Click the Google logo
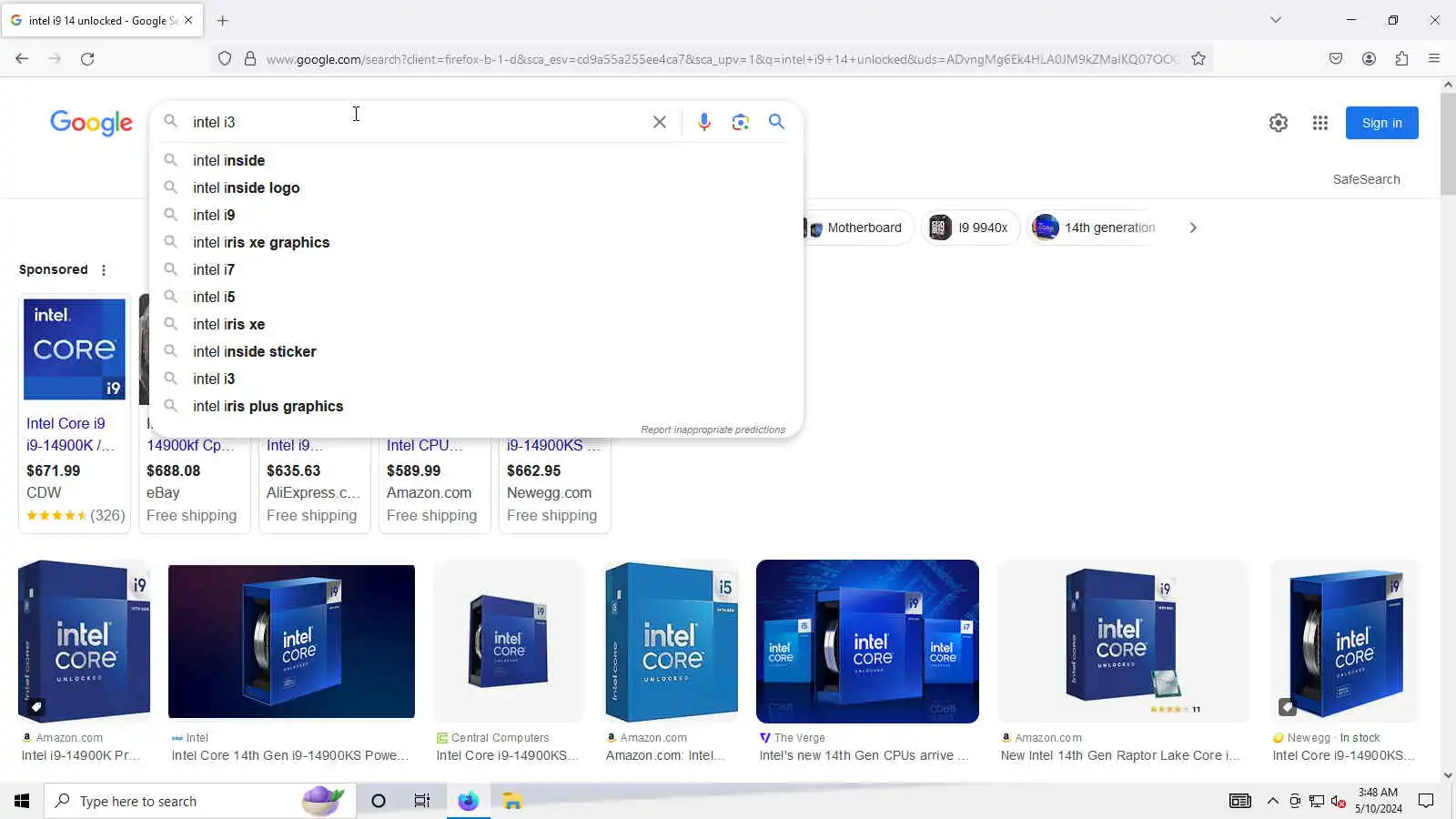Image resolution: width=1456 pixels, height=819 pixels. [91, 123]
